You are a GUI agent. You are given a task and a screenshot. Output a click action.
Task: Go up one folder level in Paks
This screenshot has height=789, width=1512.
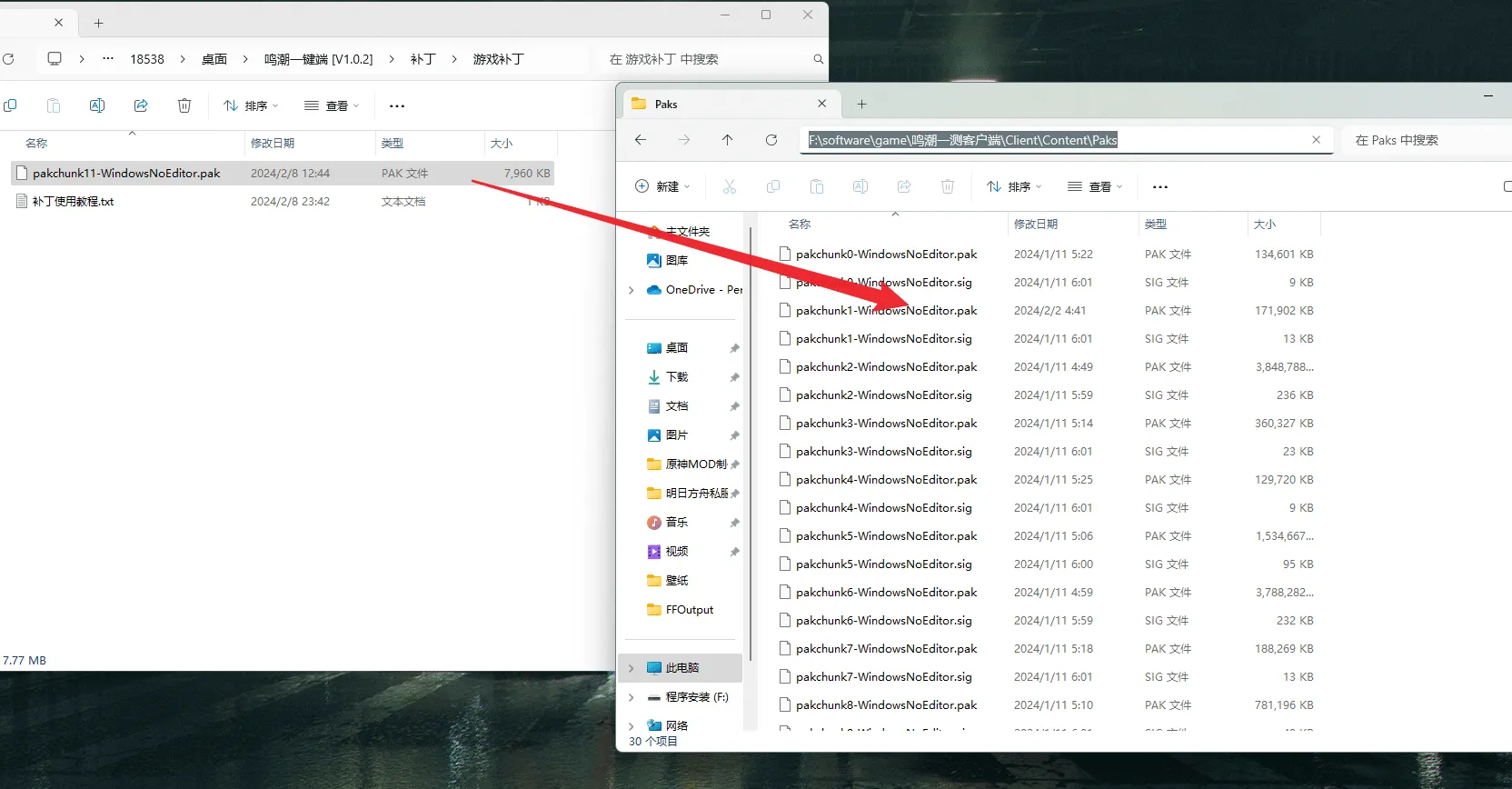pyautogui.click(x=728, y=140)
